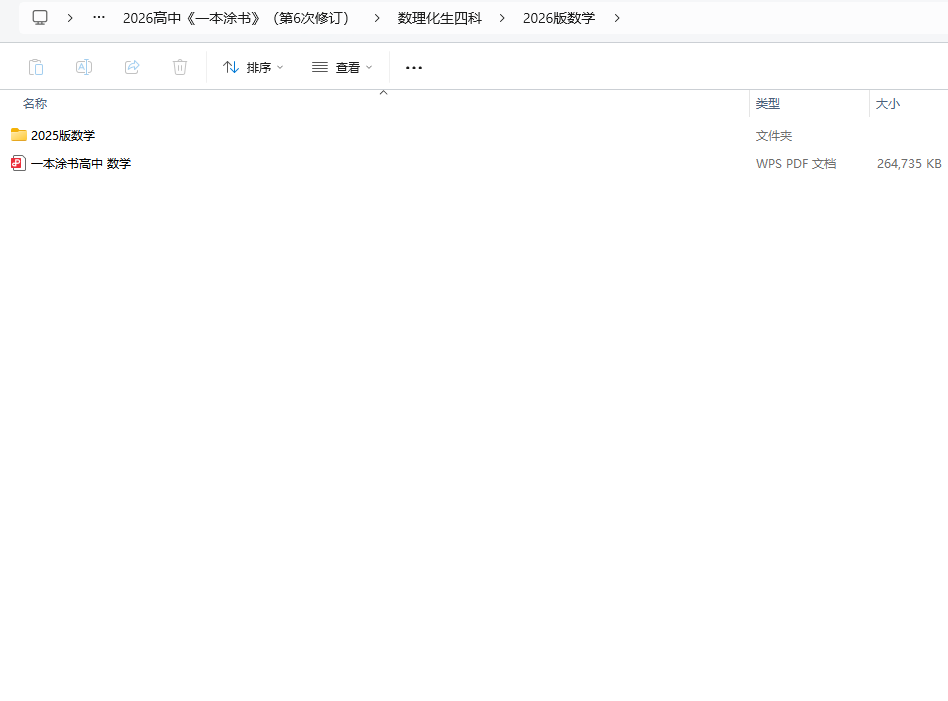
Task: Click the Paste clipboard icon
Action: 36,67
